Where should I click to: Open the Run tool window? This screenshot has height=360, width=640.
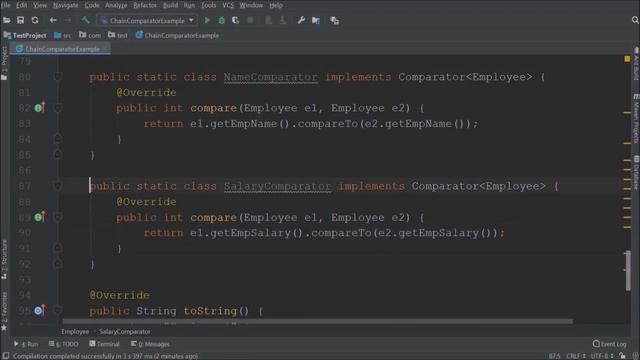(26, 344)
